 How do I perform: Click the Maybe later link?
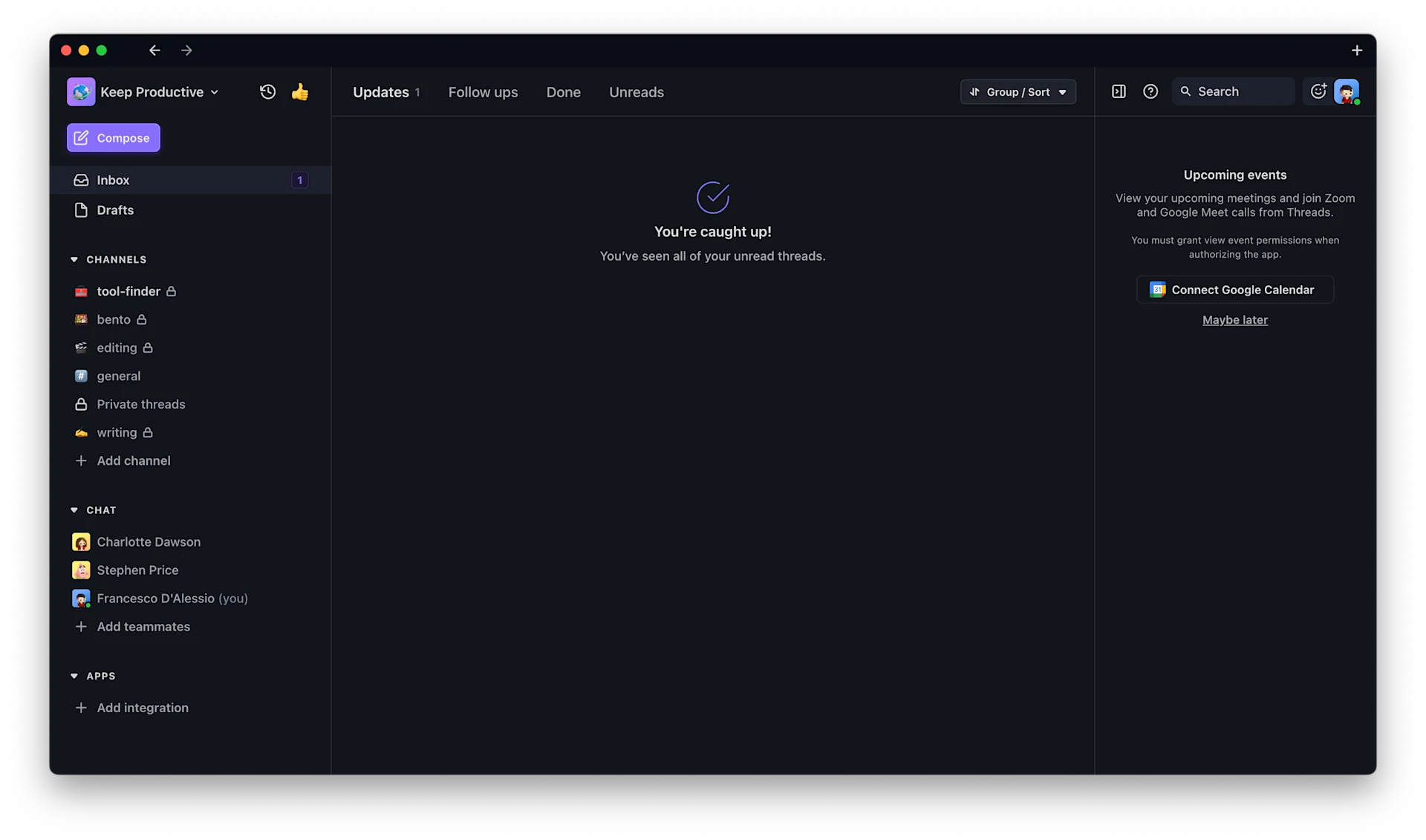click(x=1235, y=320)
